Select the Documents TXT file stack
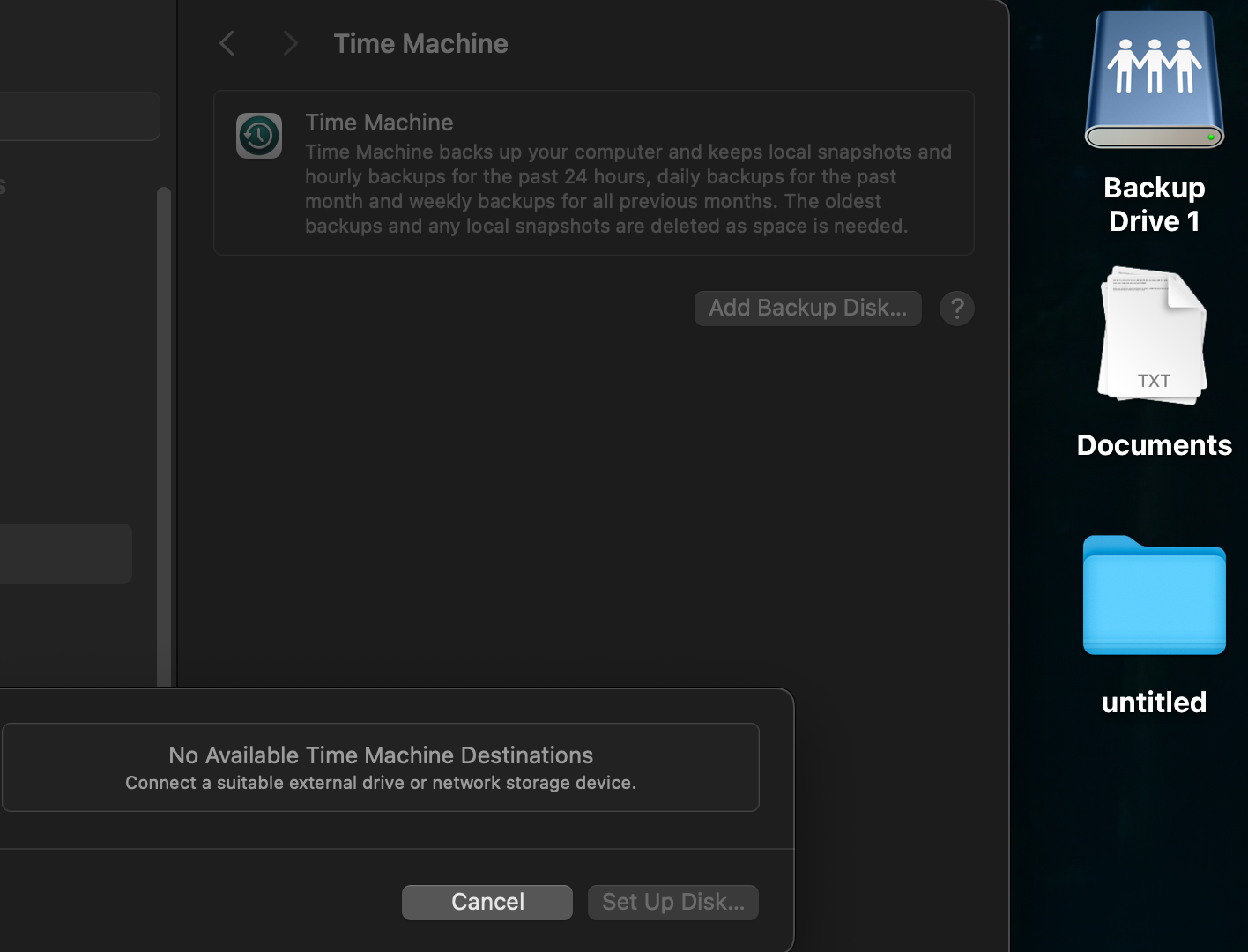This screenshot has width=1248, height=952. pyautogui.click(x=1154, y=336)
